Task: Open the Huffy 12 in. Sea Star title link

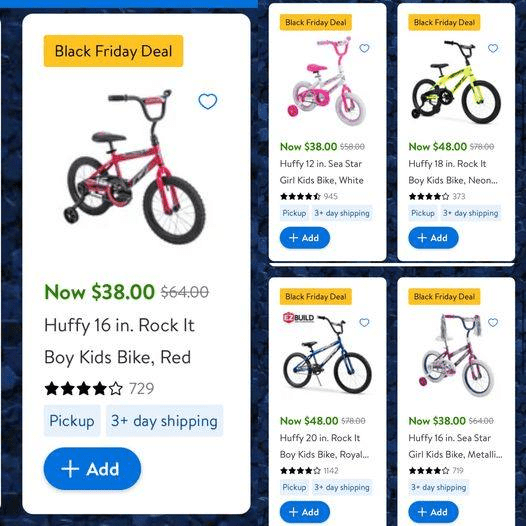Action: coord(321,172)
